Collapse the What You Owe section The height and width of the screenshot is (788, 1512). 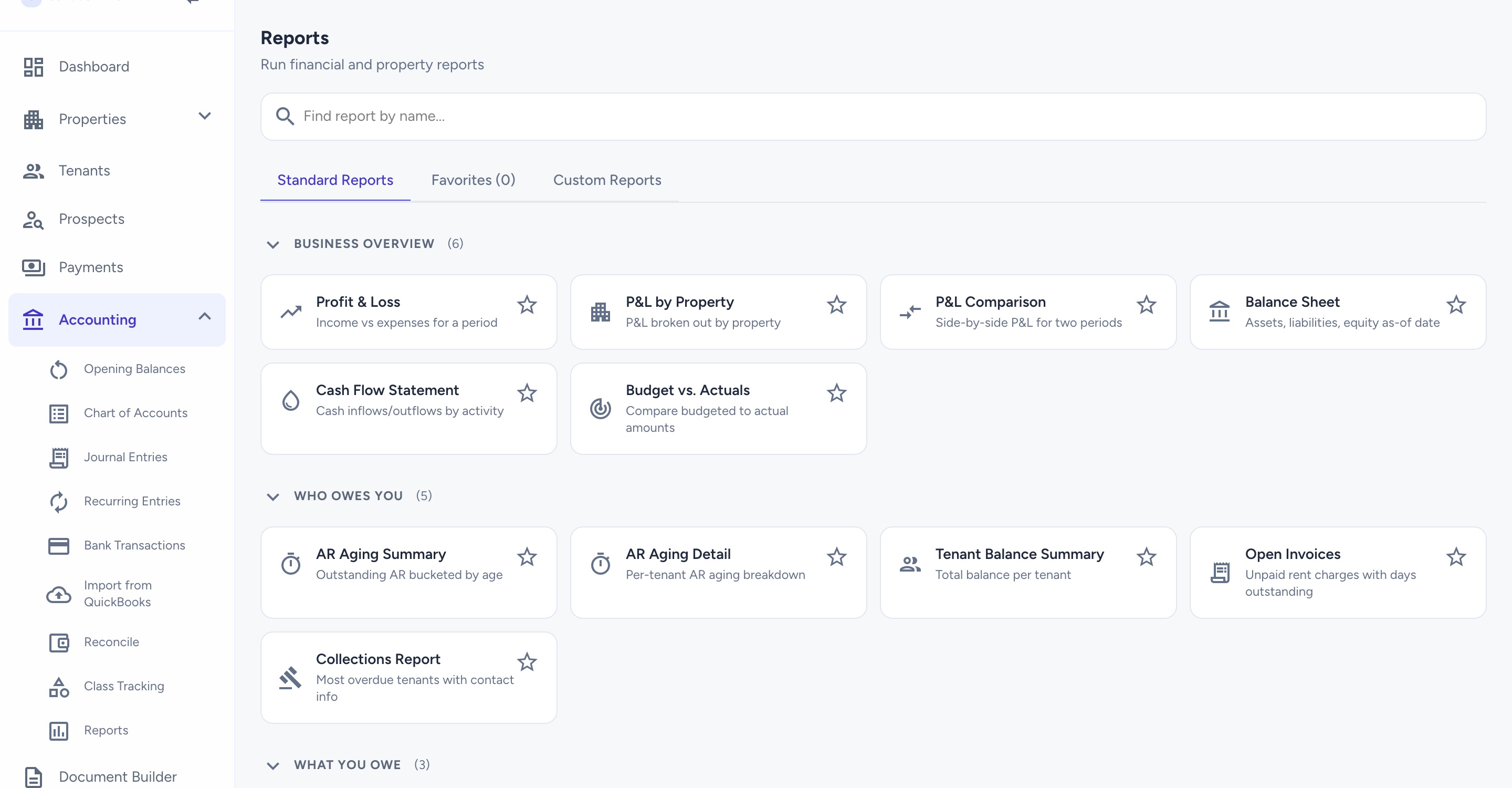click(273, 766)
